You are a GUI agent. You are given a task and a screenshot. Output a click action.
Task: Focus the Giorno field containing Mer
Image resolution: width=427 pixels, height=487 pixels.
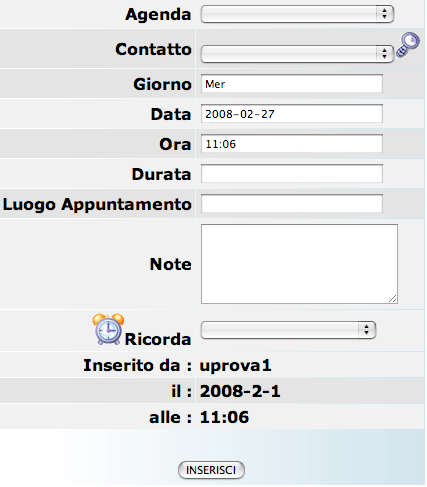tap(292, 84)
